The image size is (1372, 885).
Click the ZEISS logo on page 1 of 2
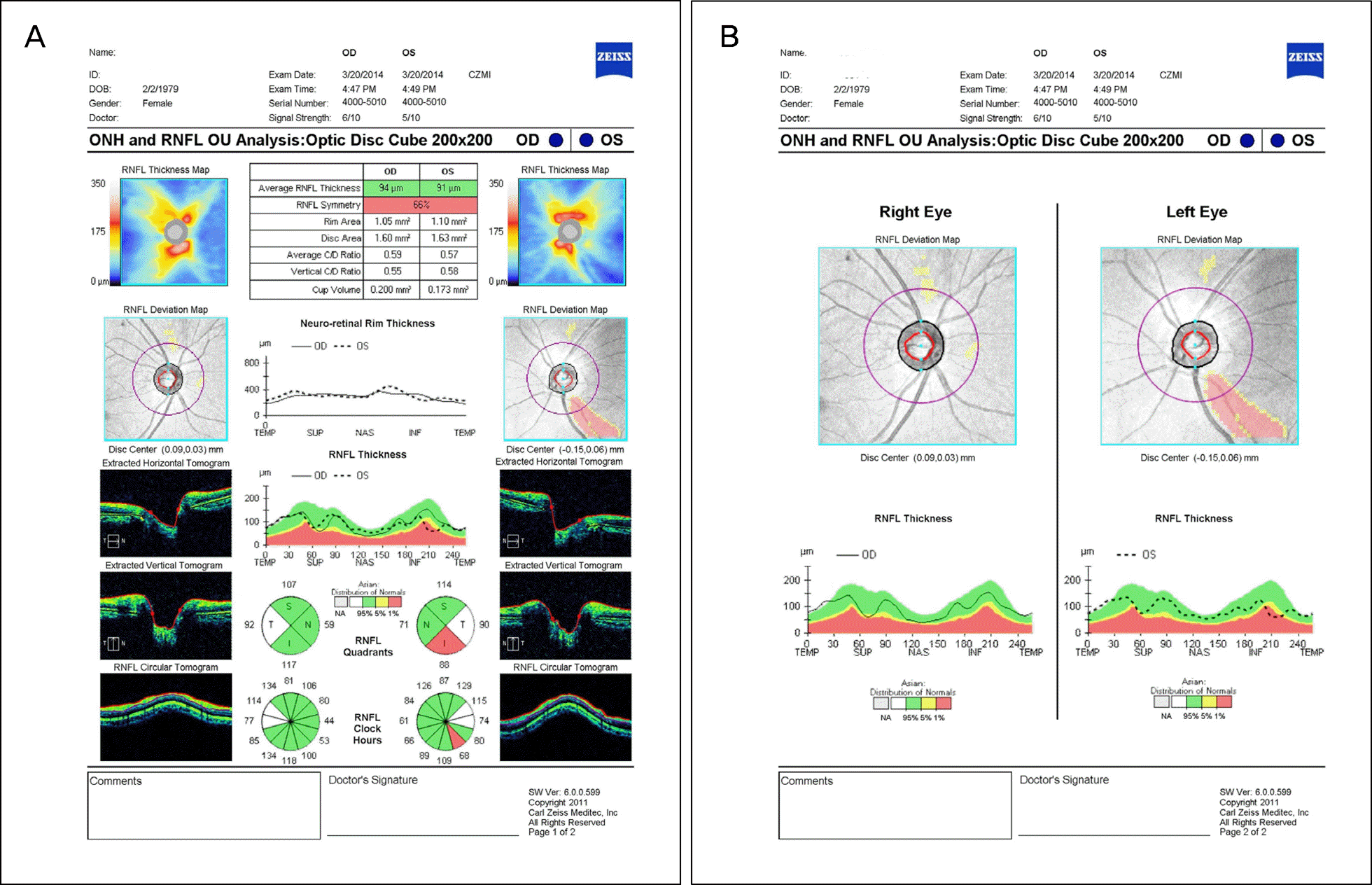tap(614, 60)
